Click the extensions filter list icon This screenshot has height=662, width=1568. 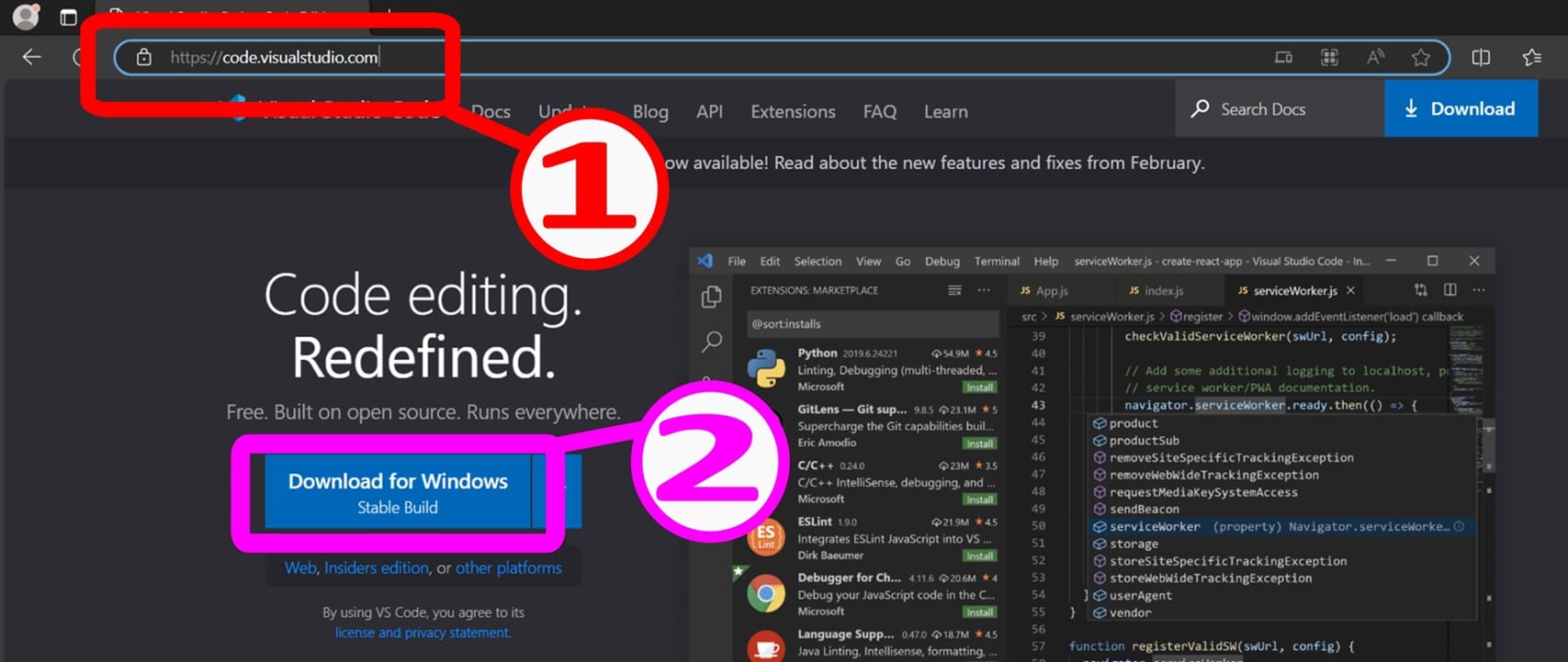click(954, 290)
